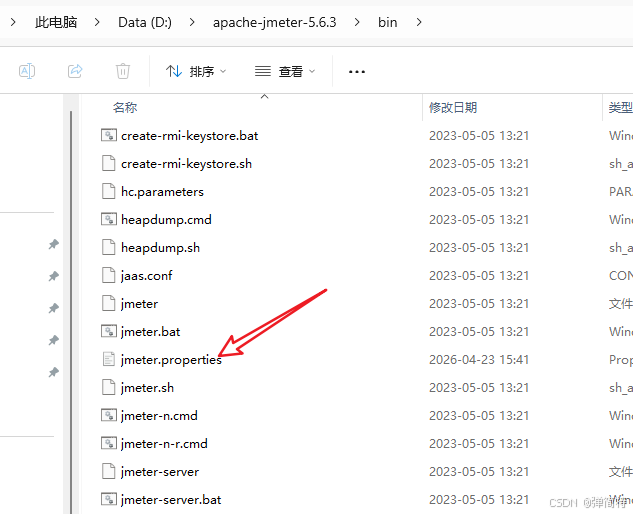
Task: Select jmeter-server.bat file
Action: click(171, 499)
